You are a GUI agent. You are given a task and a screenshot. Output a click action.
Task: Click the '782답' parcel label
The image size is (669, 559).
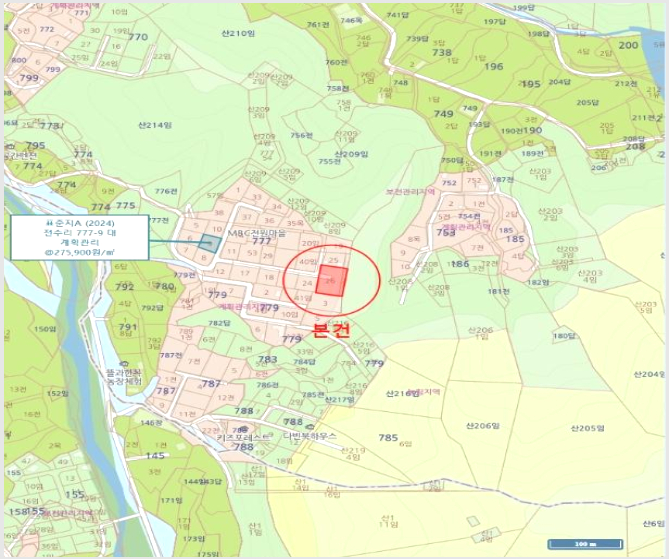click(219, 323)
